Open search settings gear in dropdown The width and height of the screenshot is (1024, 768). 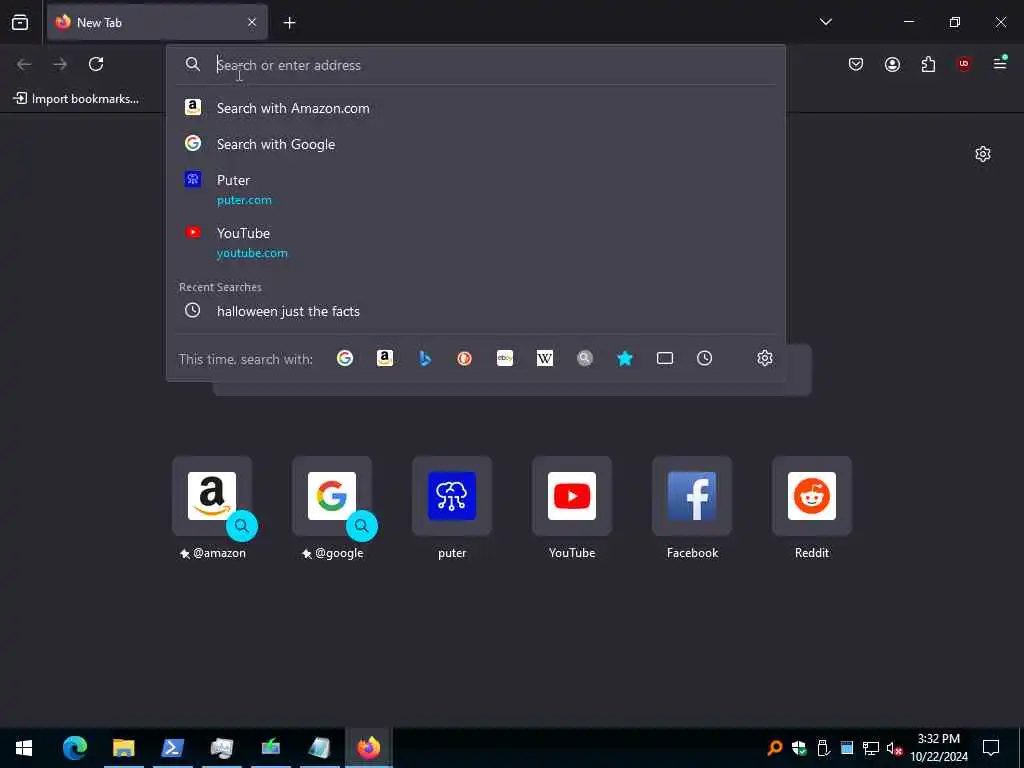(765, 358)
